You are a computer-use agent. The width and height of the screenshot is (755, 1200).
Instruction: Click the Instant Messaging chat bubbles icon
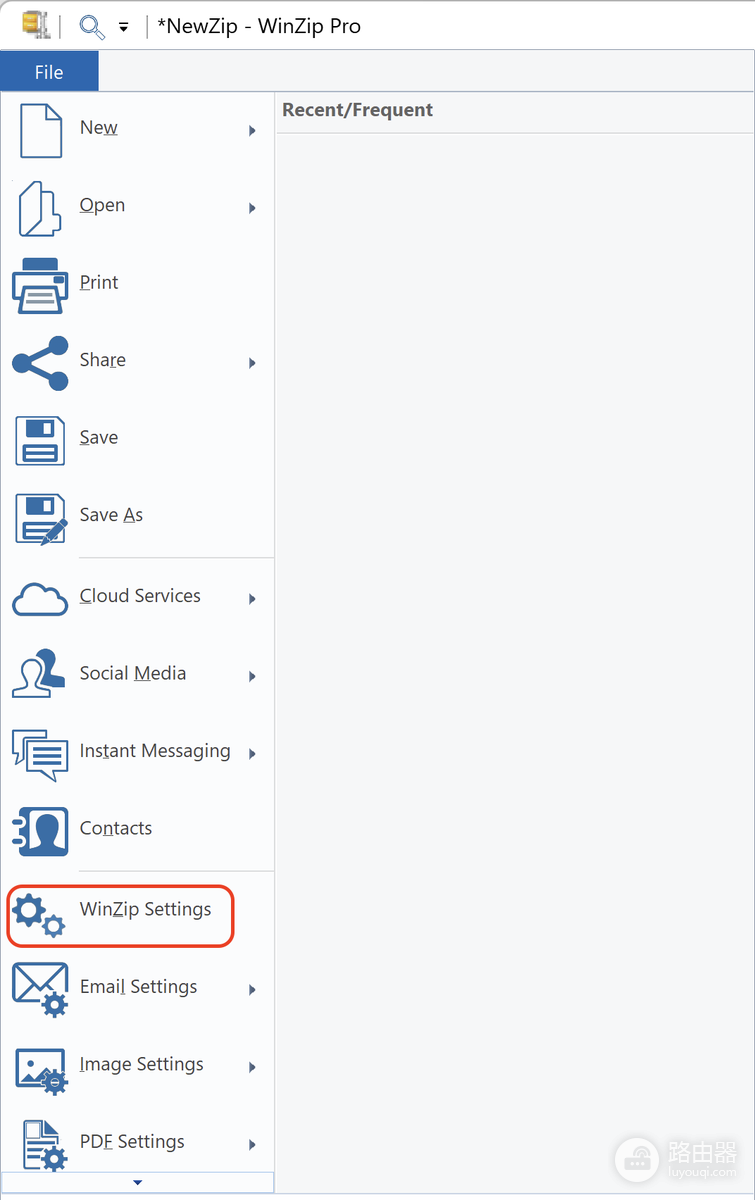[40, 755]
